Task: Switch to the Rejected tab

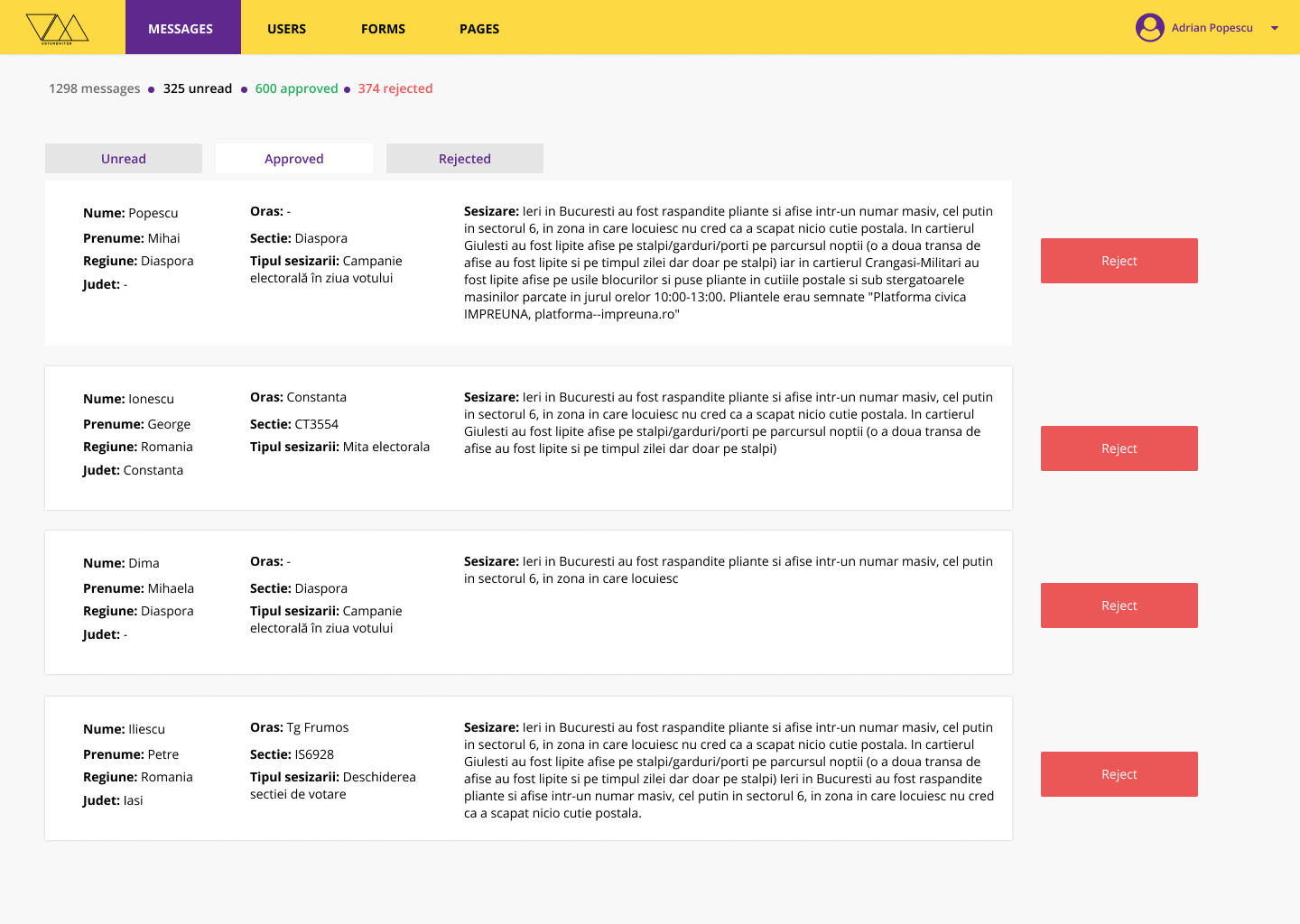Action: coord(465,158)
